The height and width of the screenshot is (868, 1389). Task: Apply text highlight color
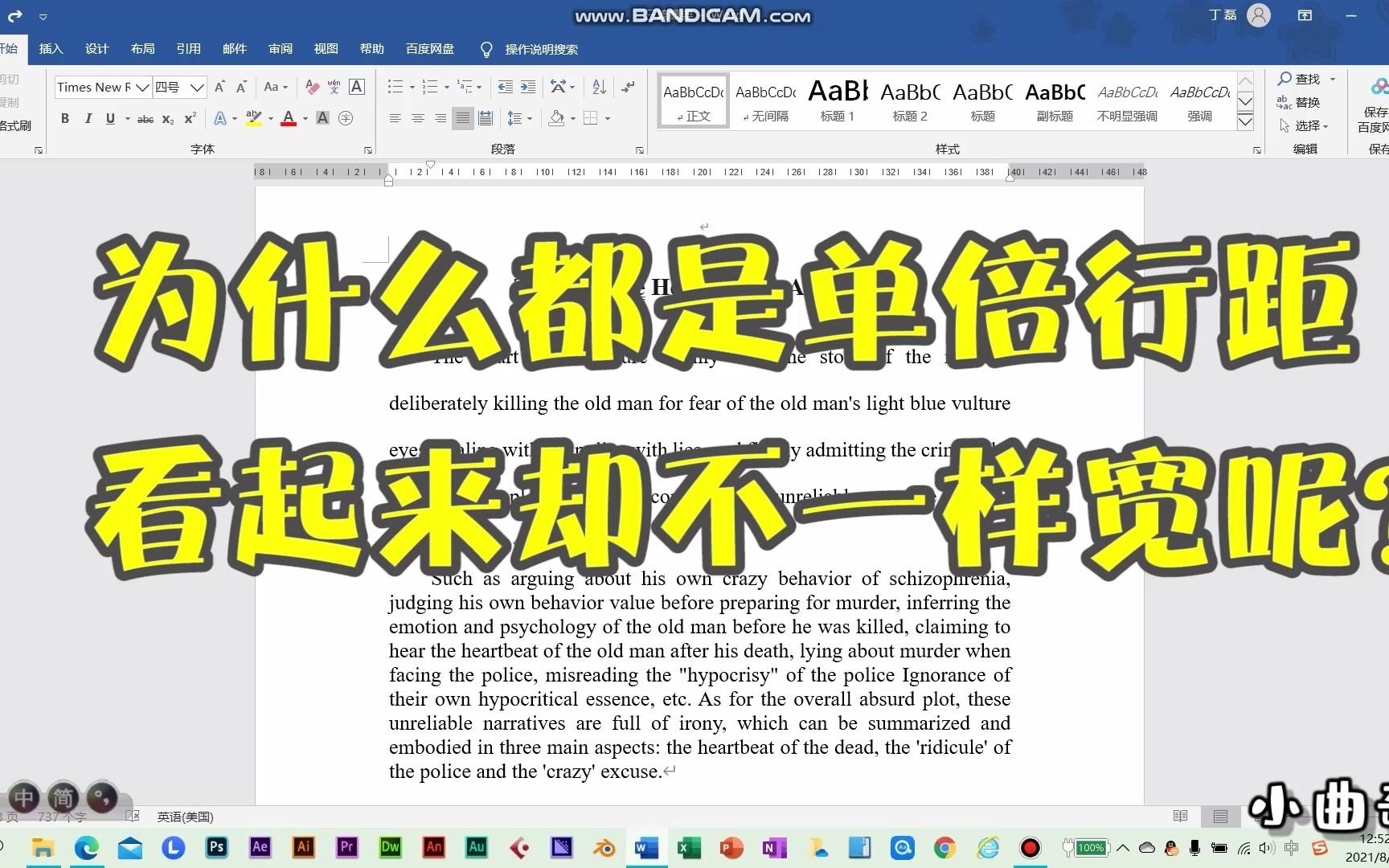pos(252,118)
